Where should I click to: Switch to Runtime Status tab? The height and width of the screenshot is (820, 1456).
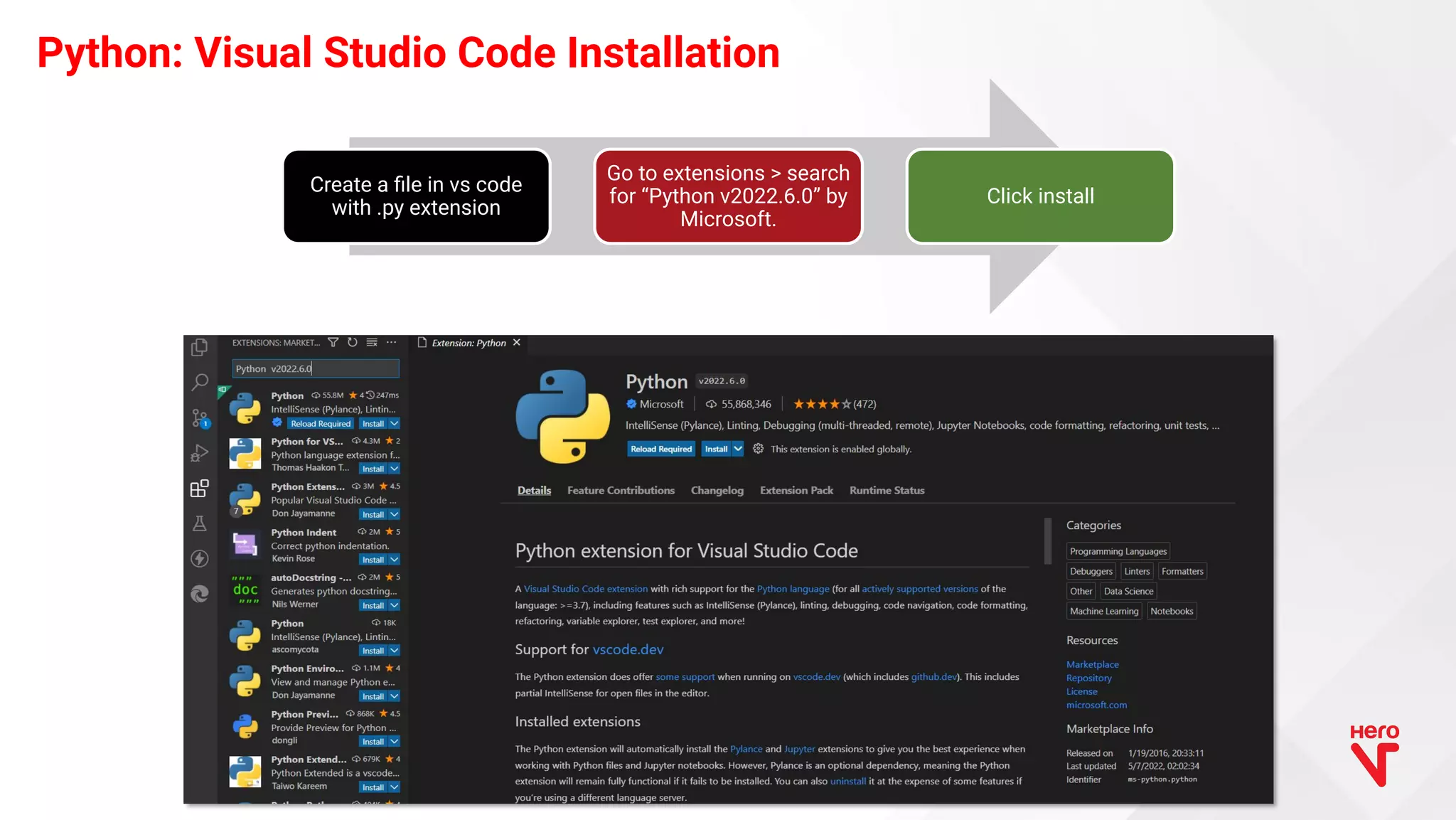(887, 490)
